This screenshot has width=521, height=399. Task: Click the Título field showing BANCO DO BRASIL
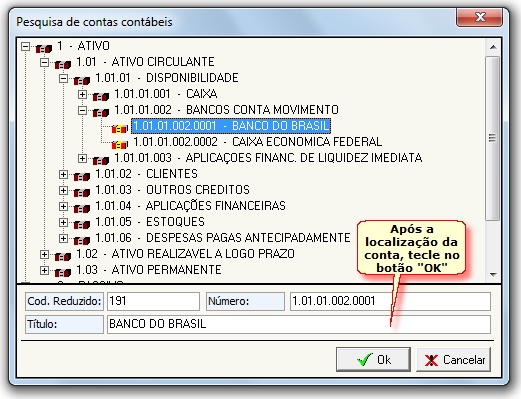[299, 324]
